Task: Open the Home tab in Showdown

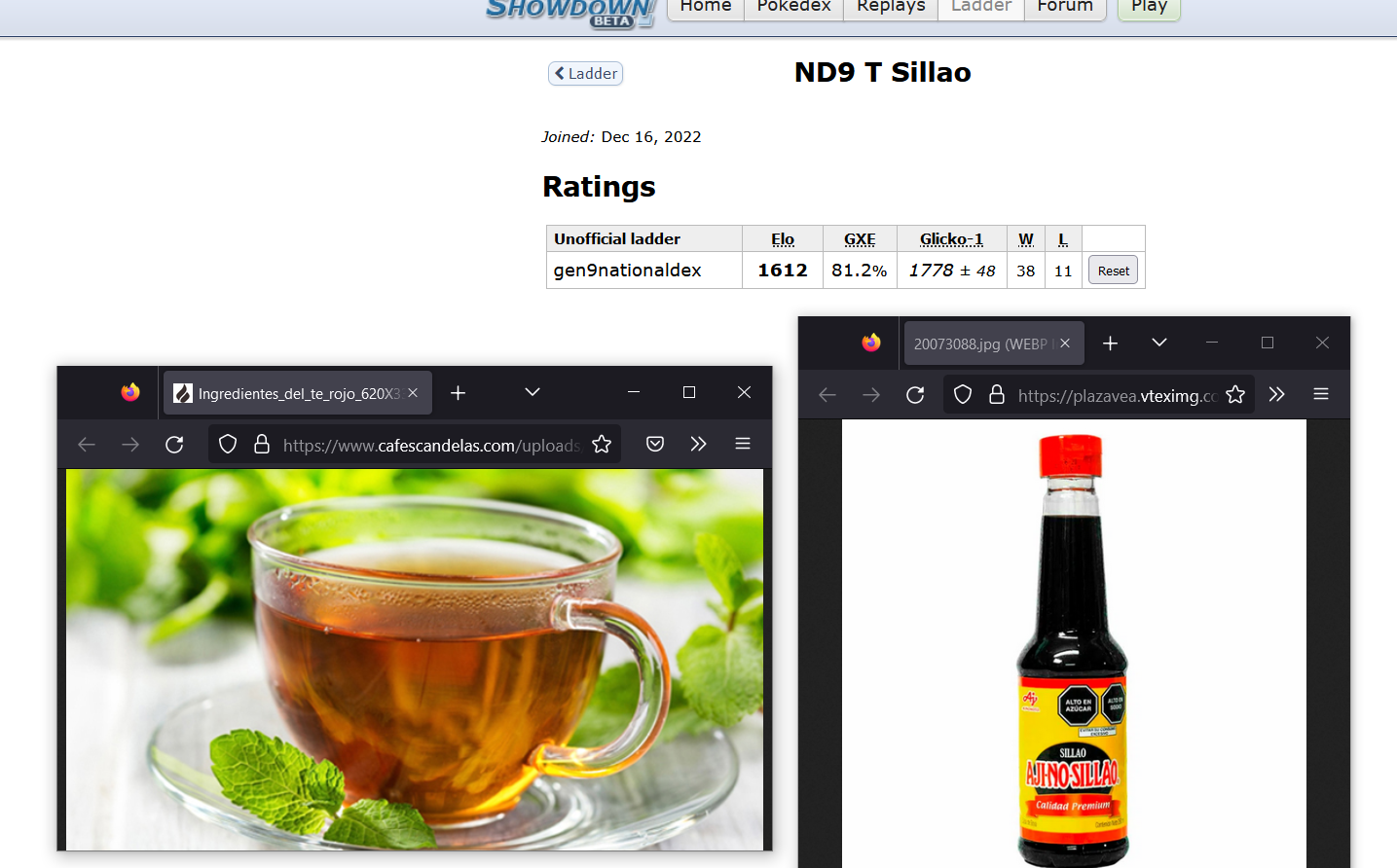Action: 706,8
